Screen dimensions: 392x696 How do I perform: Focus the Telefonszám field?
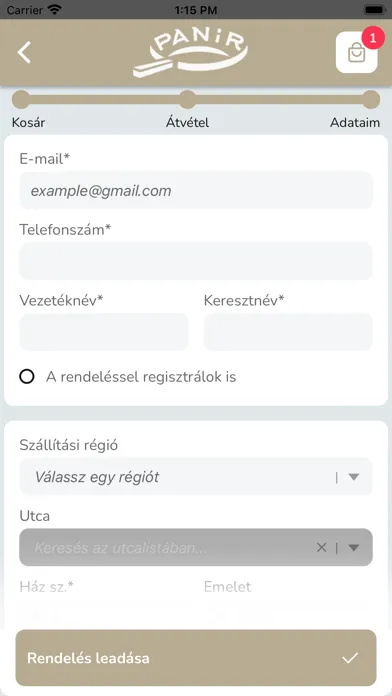(x=196, y=261)
